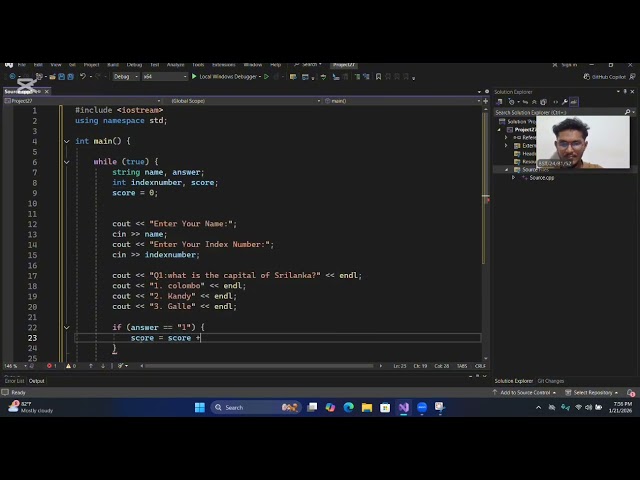Open File Explorer from taskbar
The image size is (640, 480).
point(367,407)
